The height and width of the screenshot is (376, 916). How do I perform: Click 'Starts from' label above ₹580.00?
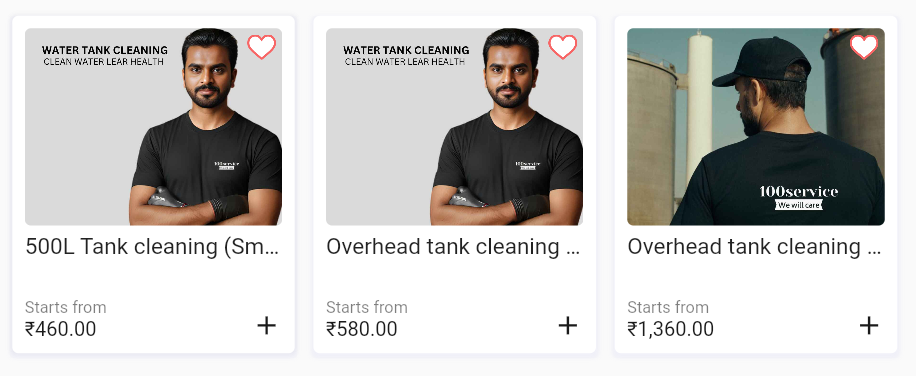point(367,307)
